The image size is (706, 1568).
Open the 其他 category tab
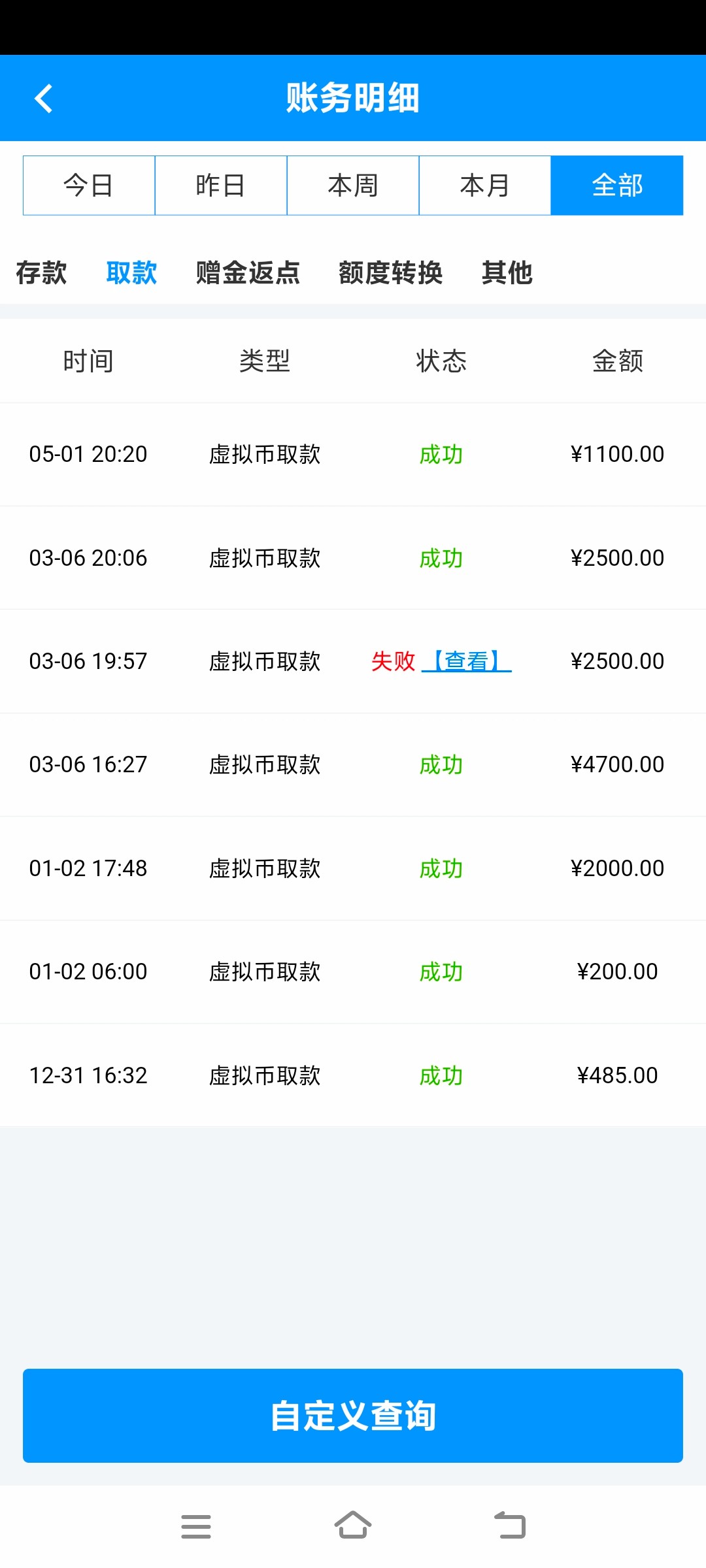pos(507,272)
